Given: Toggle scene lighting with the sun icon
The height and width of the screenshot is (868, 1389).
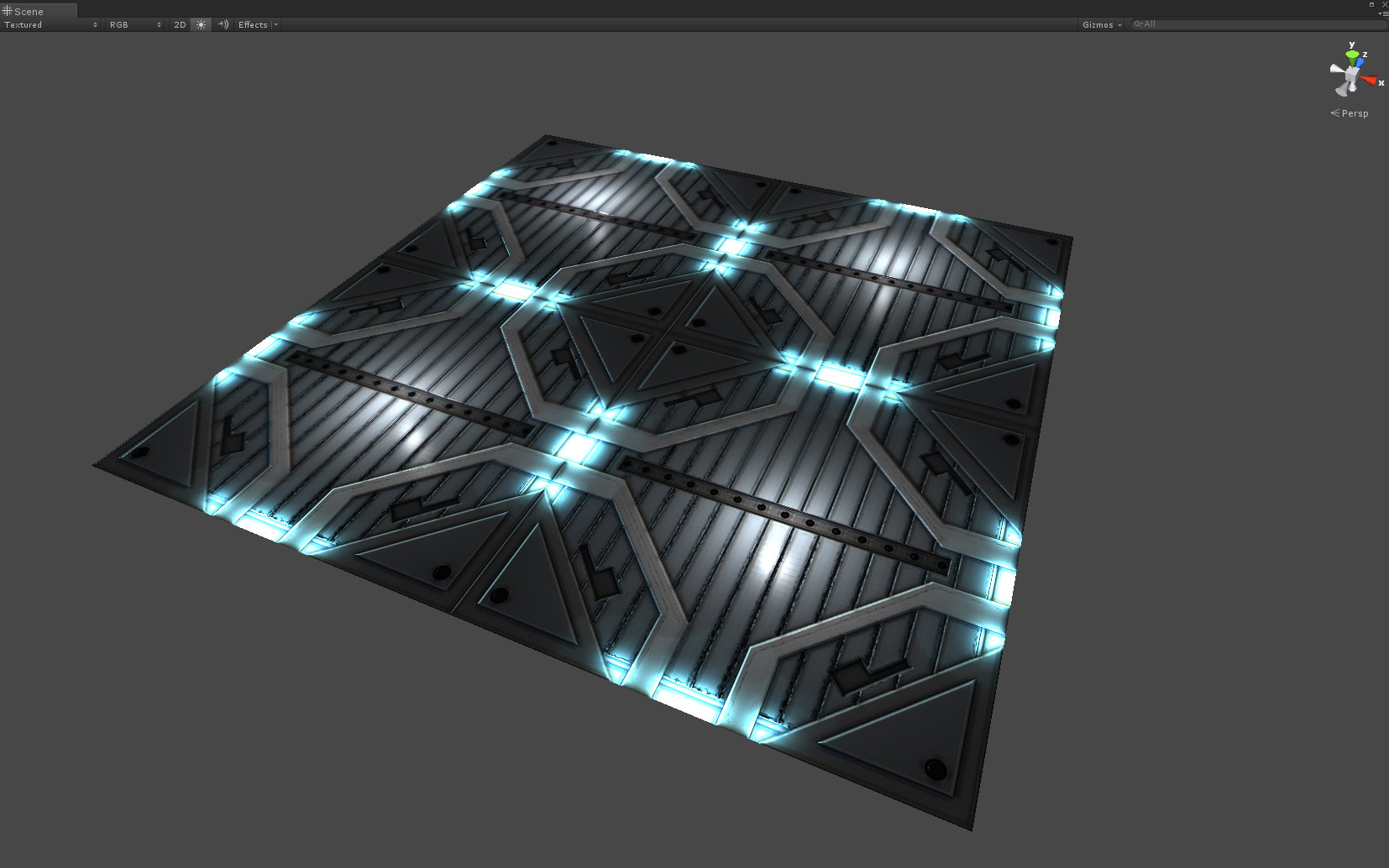Looking at the screenshot, I should pos(202,24).
